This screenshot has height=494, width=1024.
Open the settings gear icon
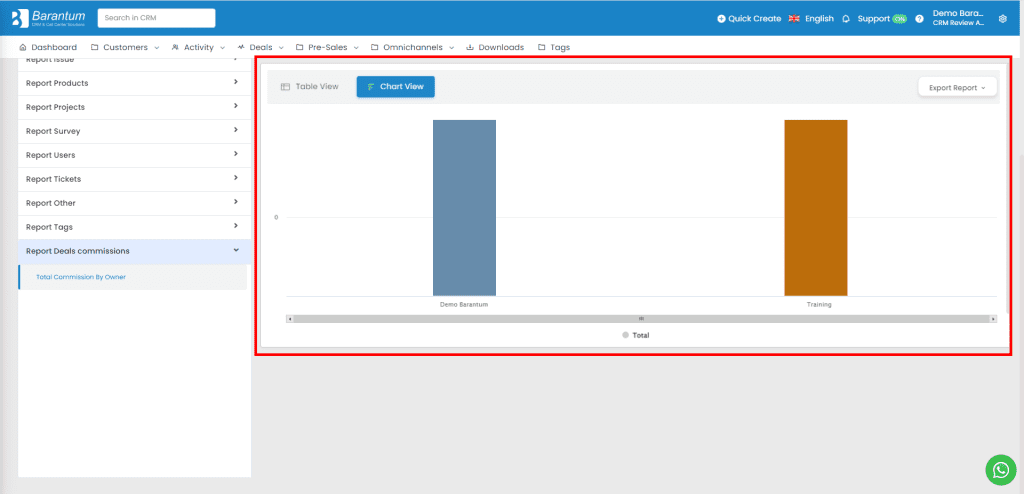coord(1003,18)
